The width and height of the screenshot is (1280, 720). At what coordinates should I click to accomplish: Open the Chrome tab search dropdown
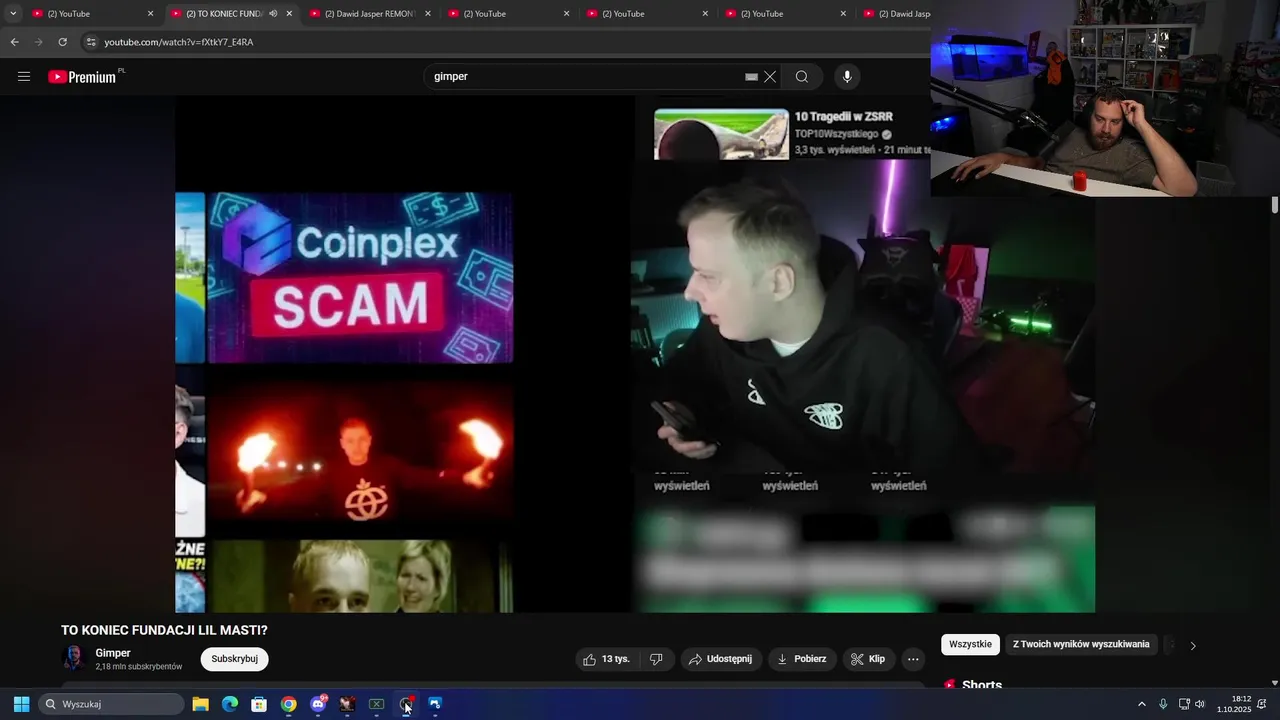[13, 13]
